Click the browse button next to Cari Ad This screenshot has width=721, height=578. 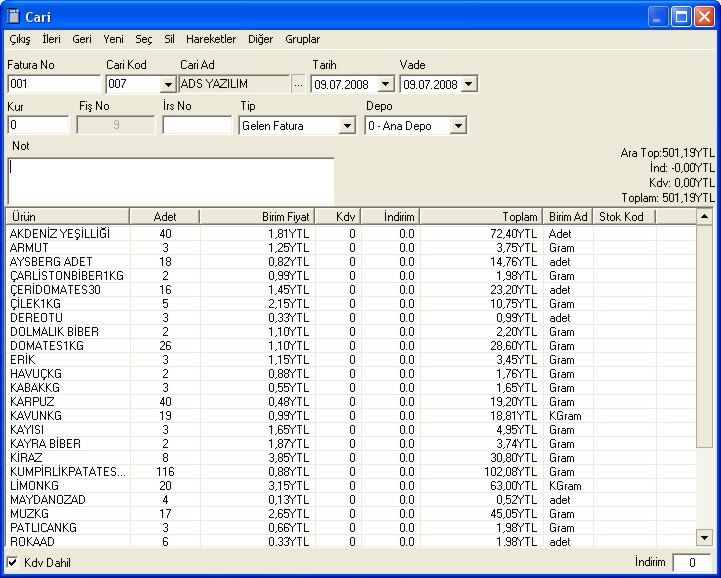[x=298, y=85]
